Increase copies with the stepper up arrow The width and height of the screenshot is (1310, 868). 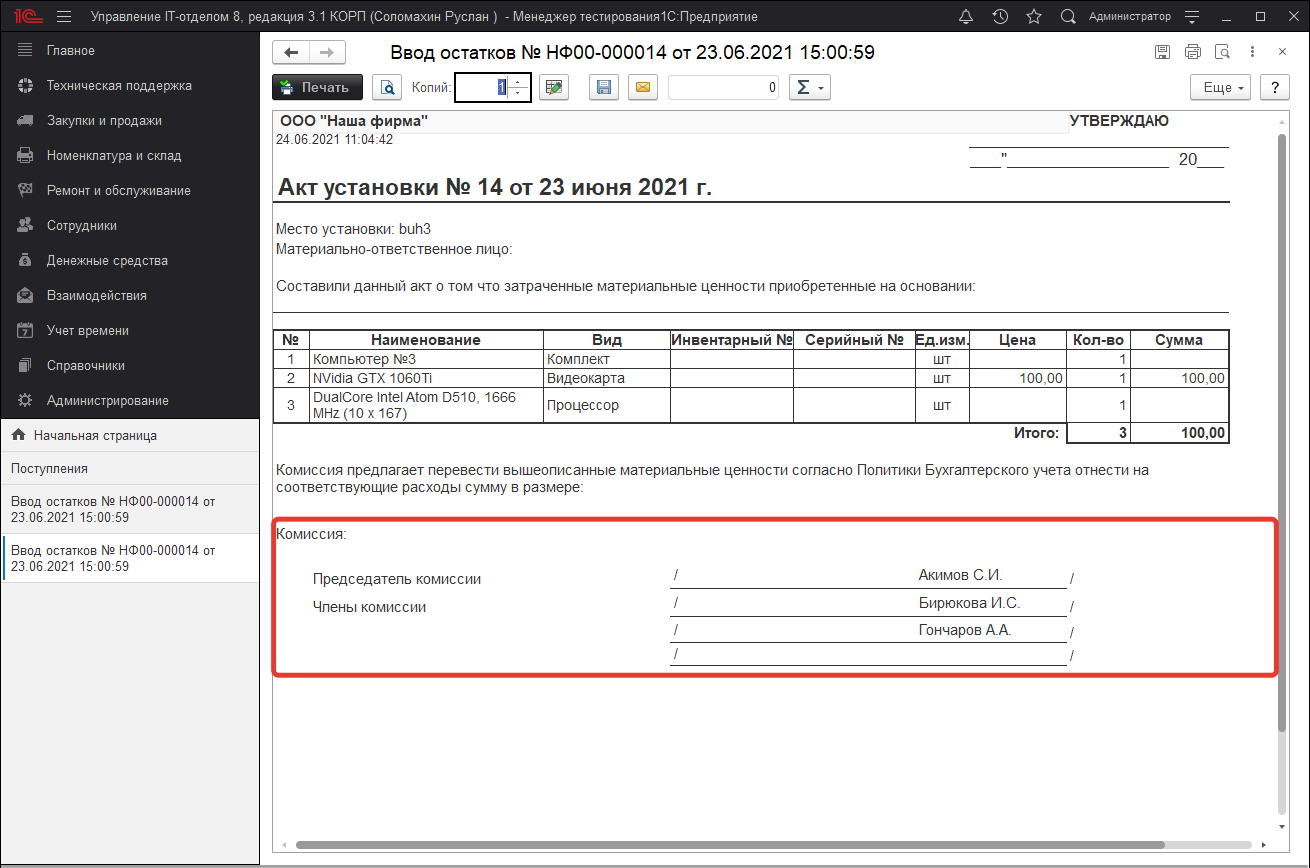pyautogui.click(x=517, y=82)
